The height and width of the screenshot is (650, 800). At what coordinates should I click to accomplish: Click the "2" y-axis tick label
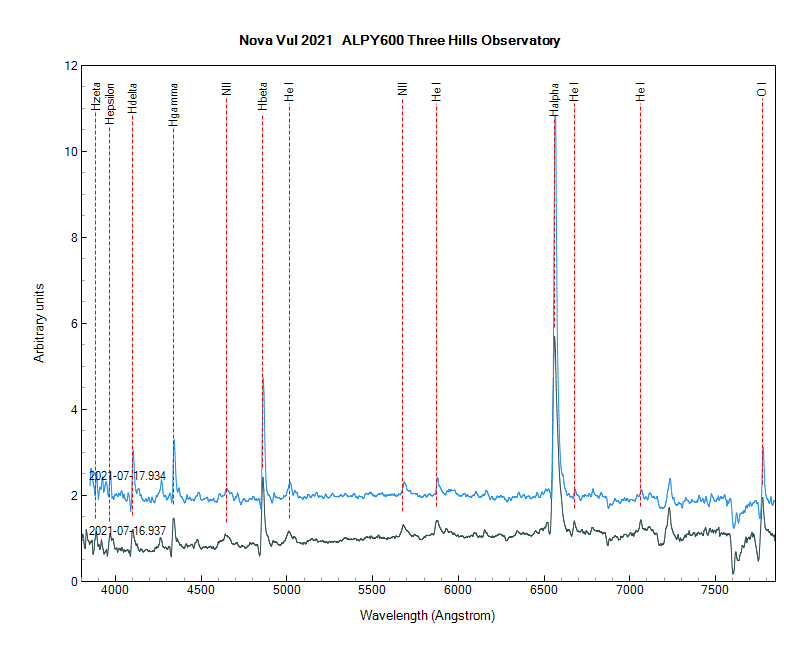coord(74,495)
